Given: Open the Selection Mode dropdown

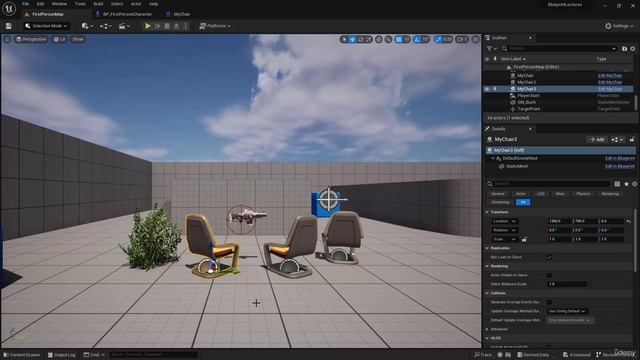Looking at the screenshot, I should pos(46,26).
